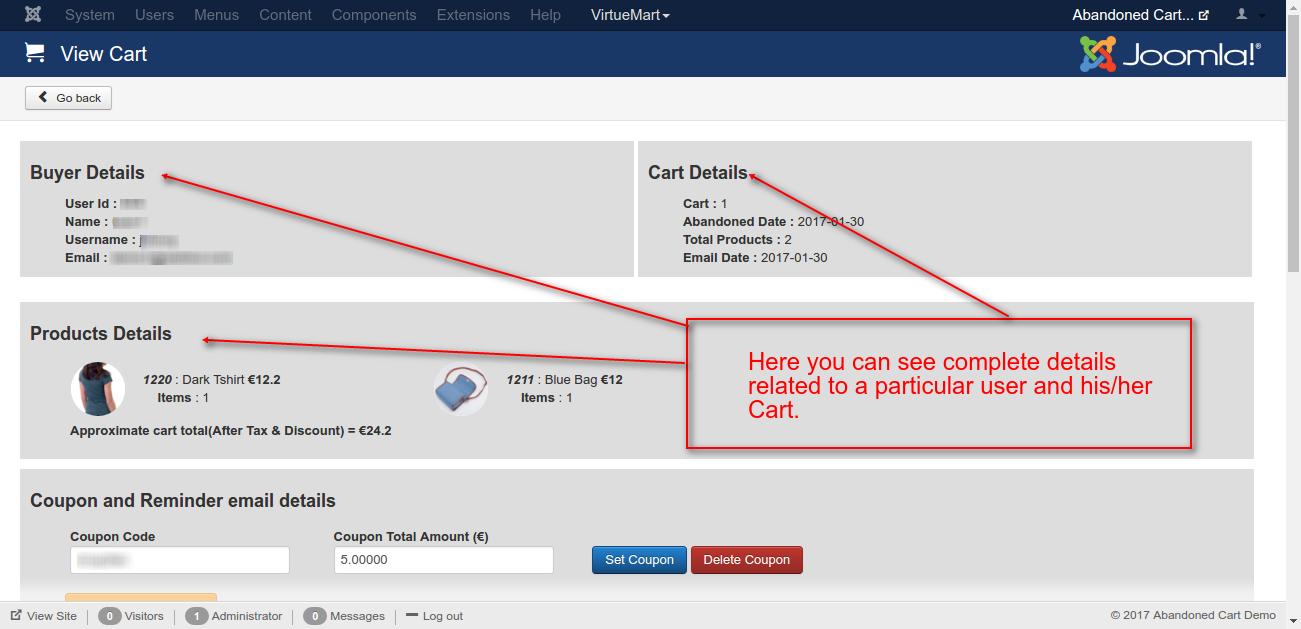Click the Visitors count badge
The width and height of the screenshot is (1301, 629).
109,616
